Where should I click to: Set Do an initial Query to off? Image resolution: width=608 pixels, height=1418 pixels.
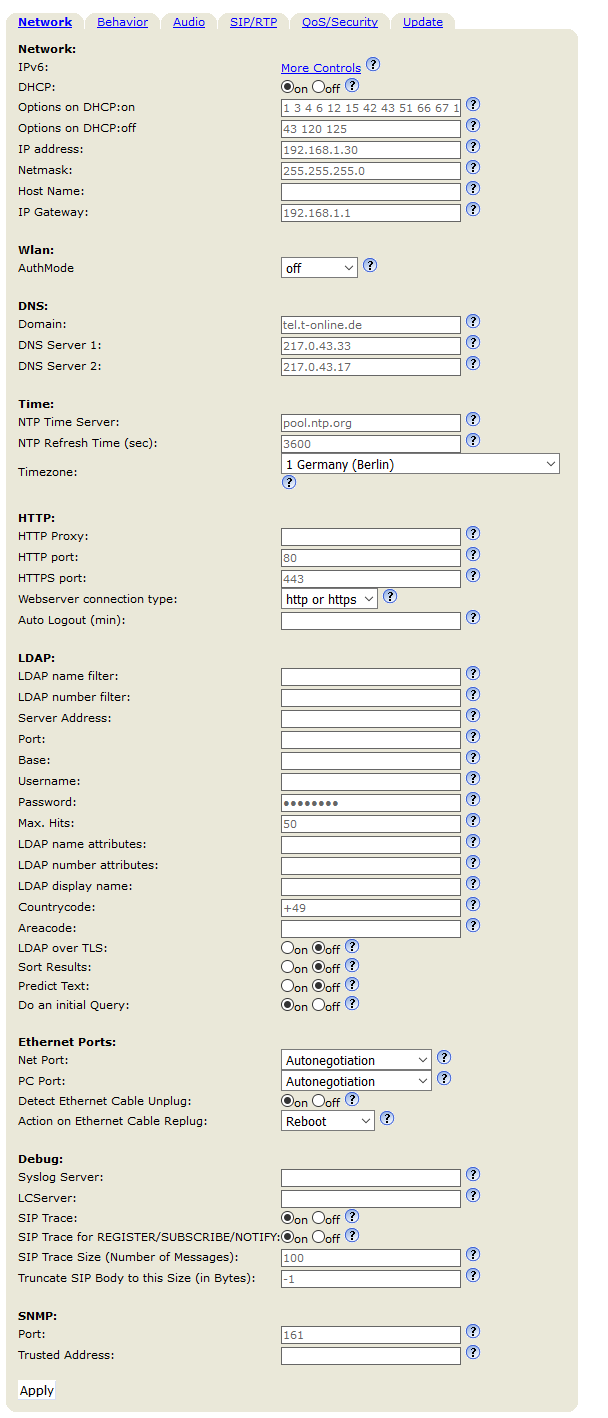pyautogui.click(x=319, y=1005)
